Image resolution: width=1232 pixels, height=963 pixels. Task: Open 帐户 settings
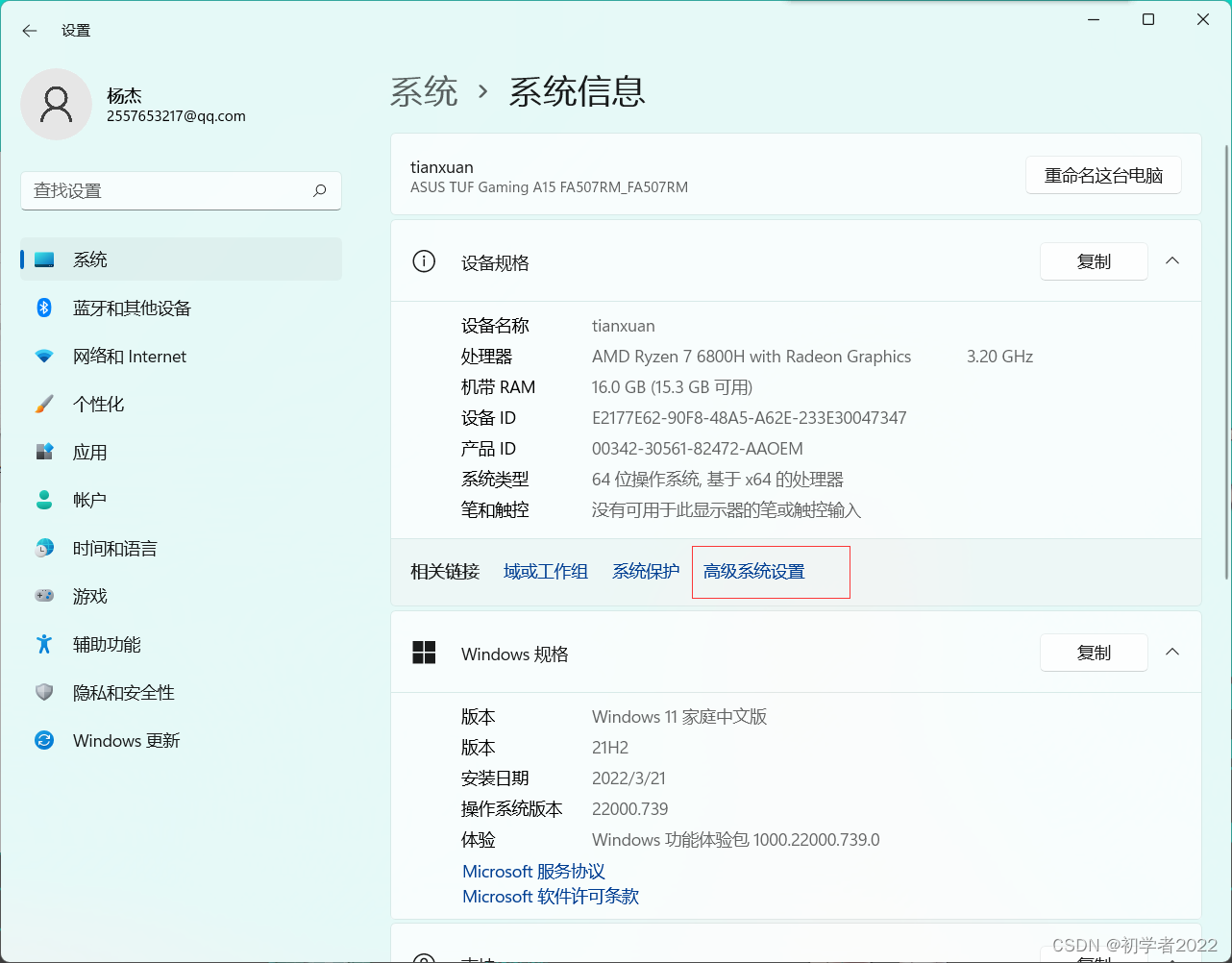point(181,500)
